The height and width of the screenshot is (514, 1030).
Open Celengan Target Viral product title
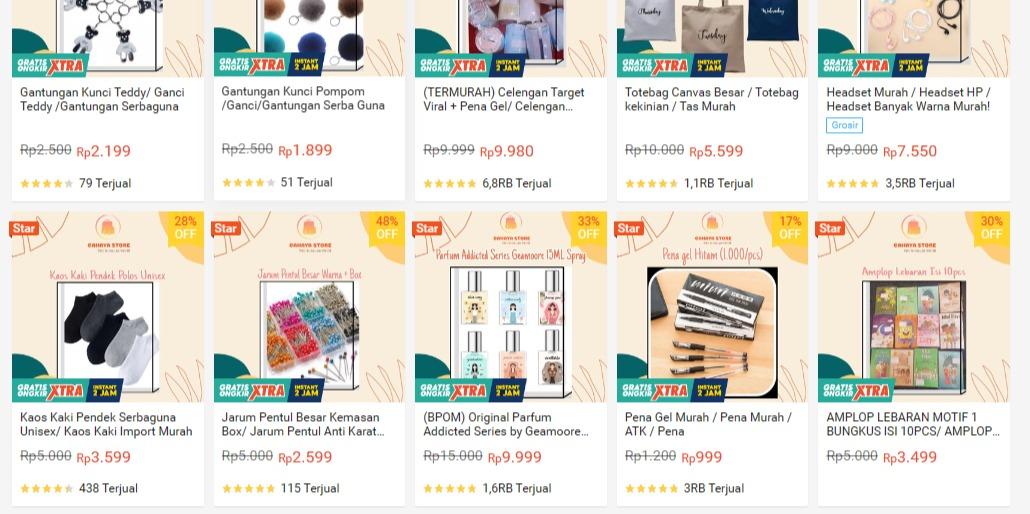(x=504, y=99)
